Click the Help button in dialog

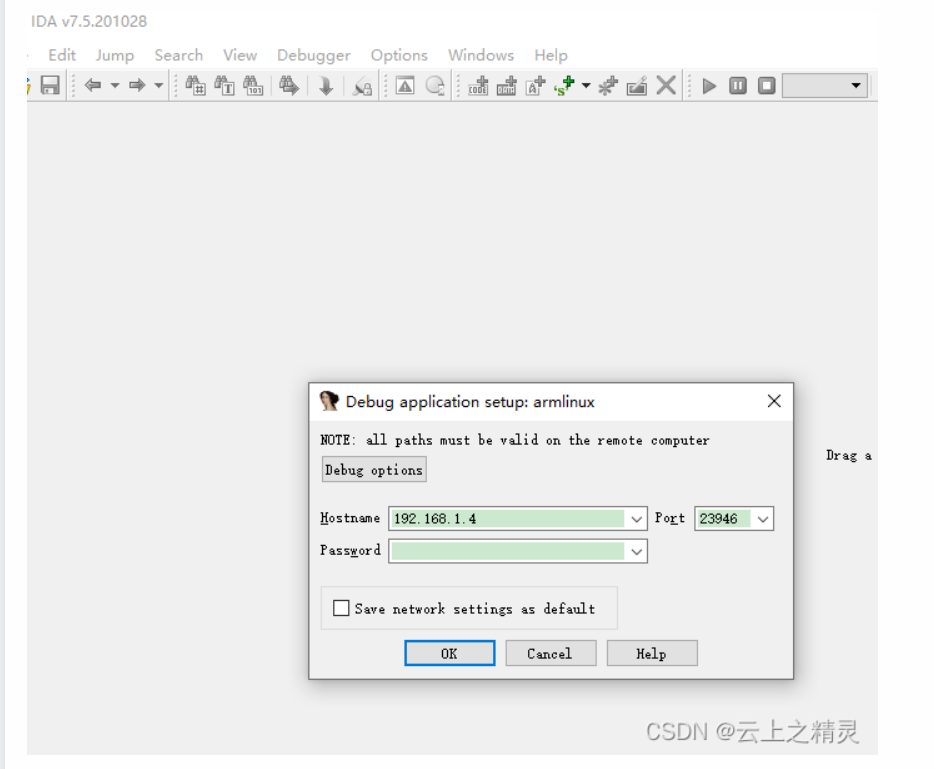(652, 653)
